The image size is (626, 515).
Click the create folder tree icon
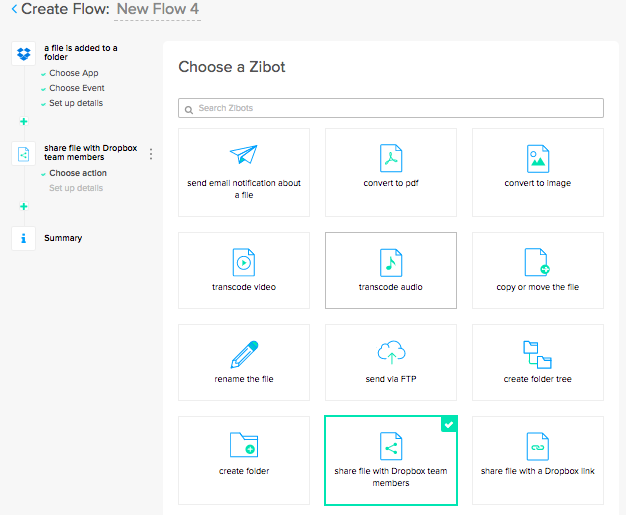click(x=537, y=354)
